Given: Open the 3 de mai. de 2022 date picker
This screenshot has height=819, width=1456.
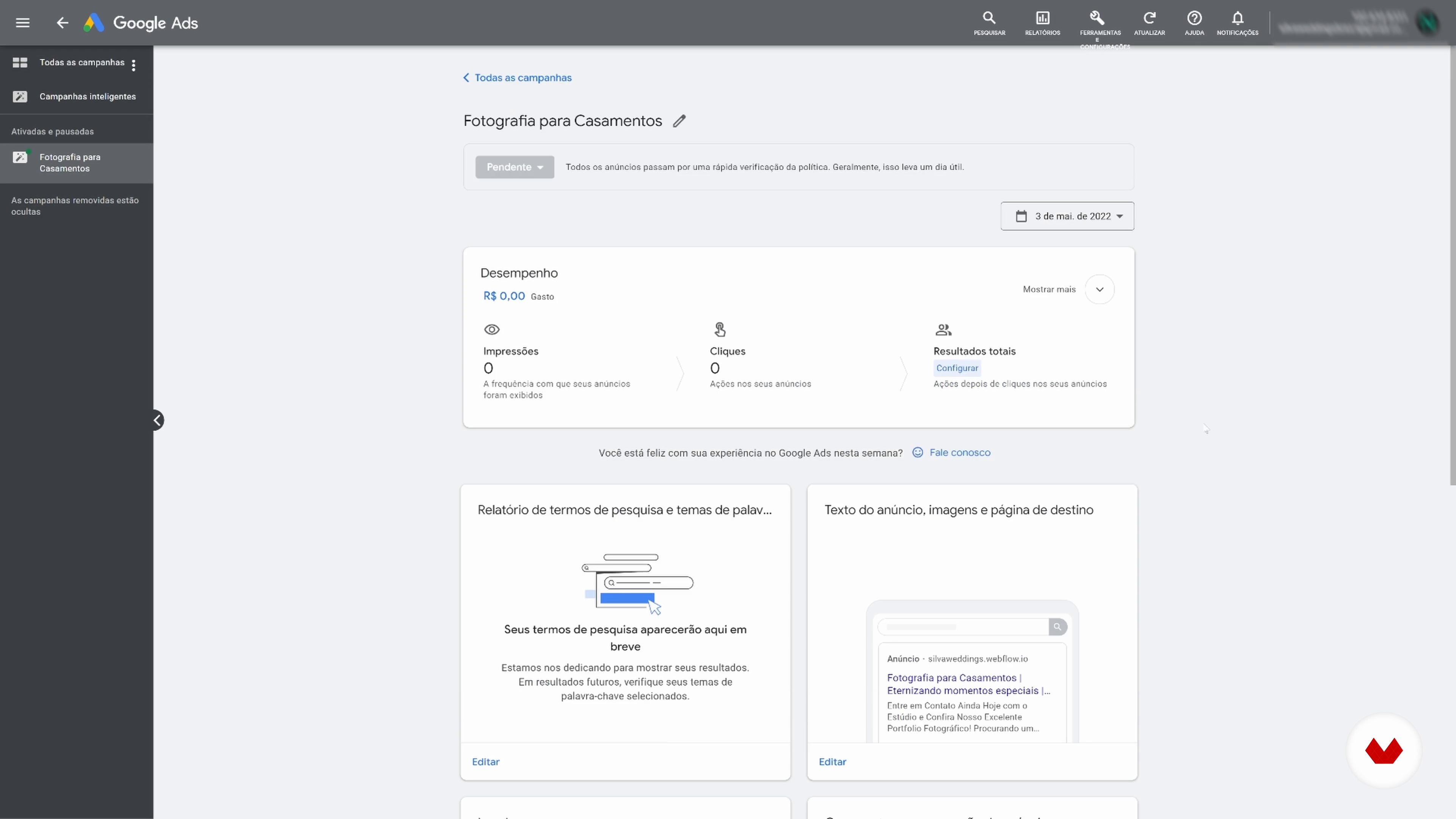Looking at the screenshot, I should click(1067, 216).
